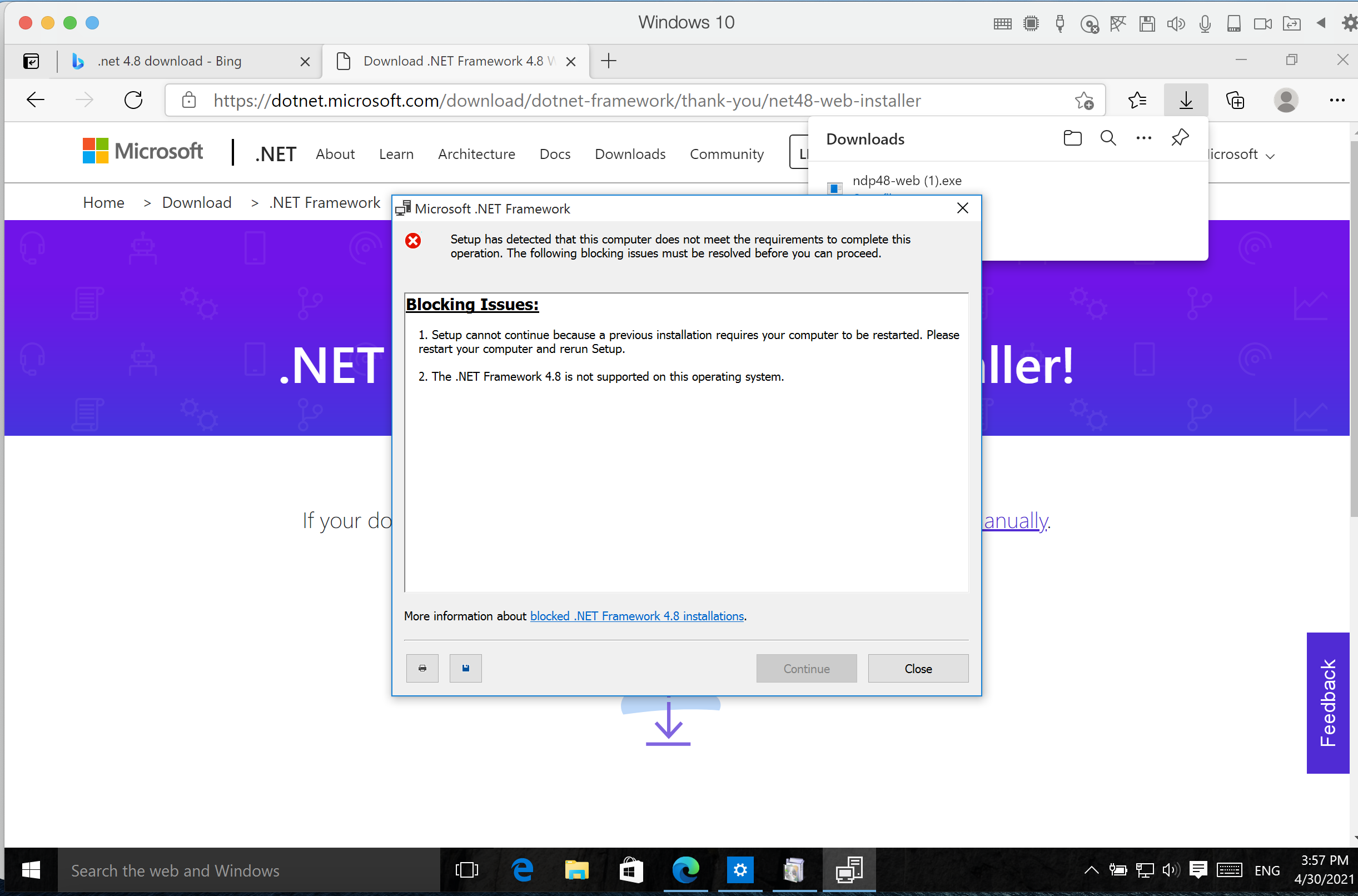Click the Downloads icon in Edge toolbar
Screen dimensions: 1358x896
1186,100
